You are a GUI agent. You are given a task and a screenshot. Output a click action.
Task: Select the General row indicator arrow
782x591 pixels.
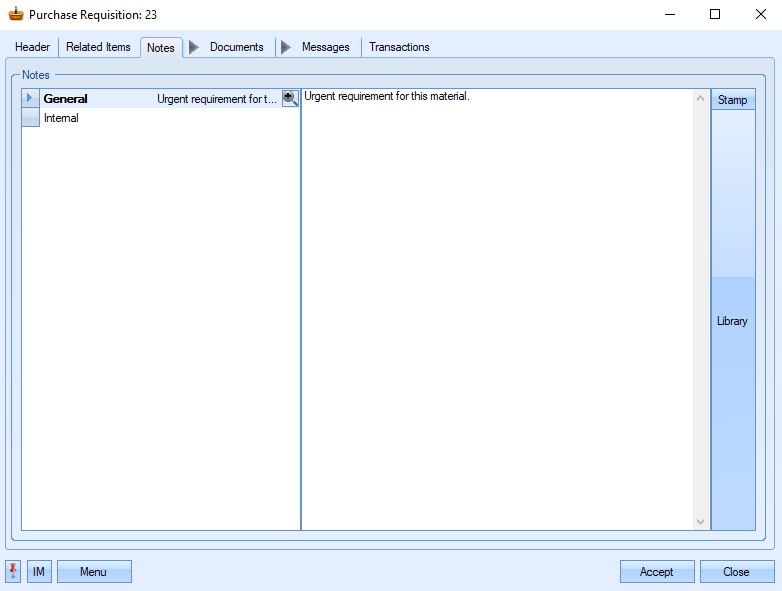[x=30, y=98]
